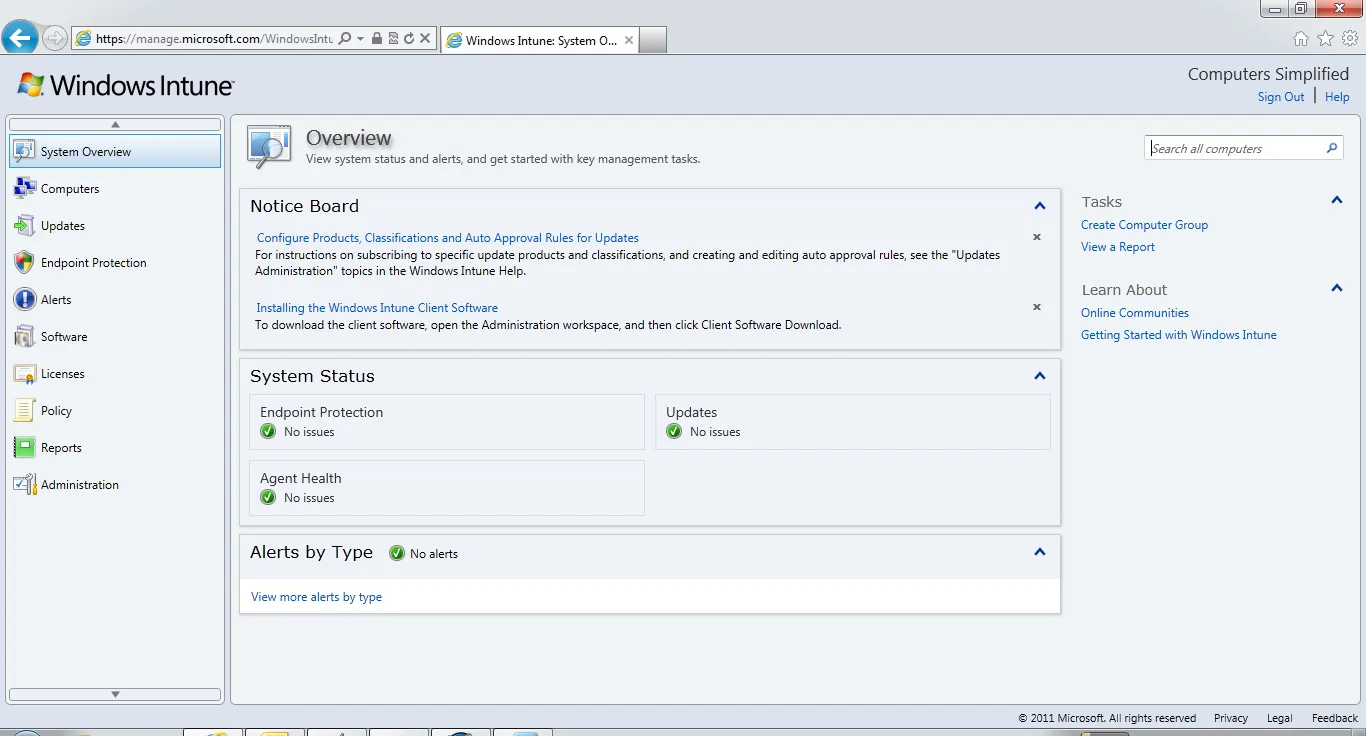This screenshot has height=736, width=1366.
Task: Click the address bar search magnifier icon
Action: 345,39
